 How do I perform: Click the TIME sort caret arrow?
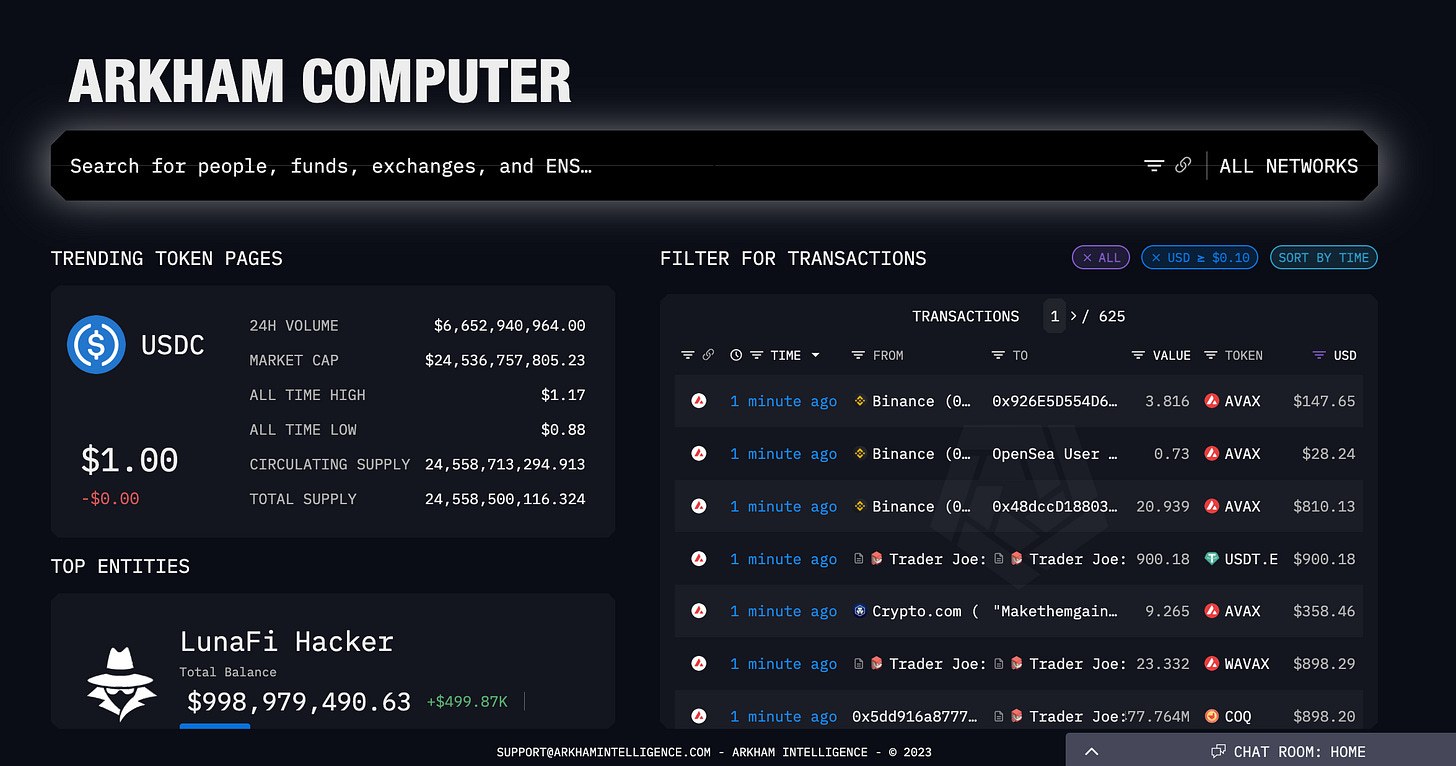815,355
